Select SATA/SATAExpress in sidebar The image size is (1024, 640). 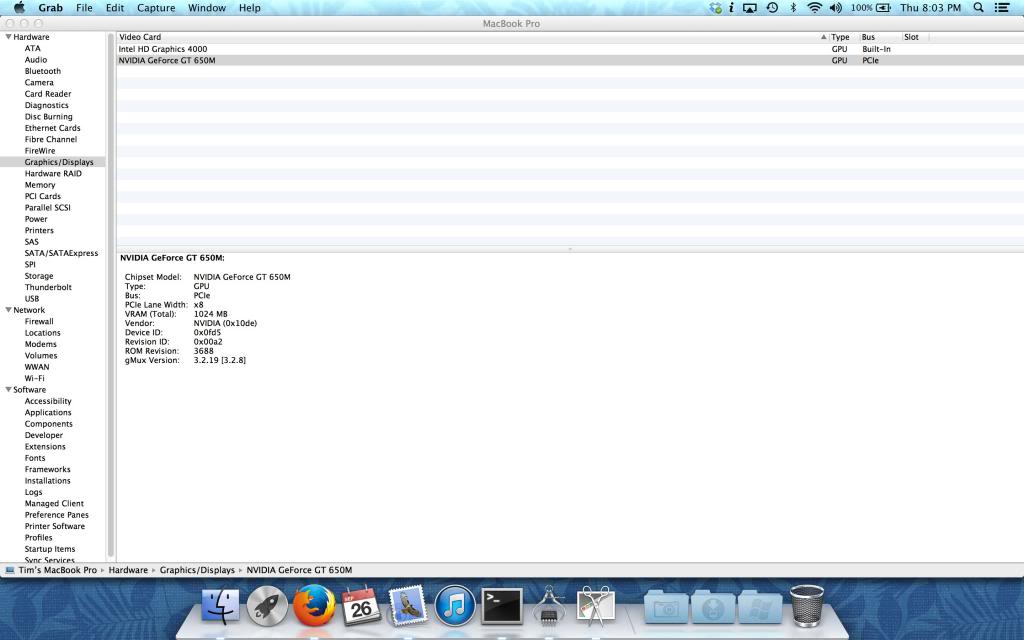click(x=61, y=253)
